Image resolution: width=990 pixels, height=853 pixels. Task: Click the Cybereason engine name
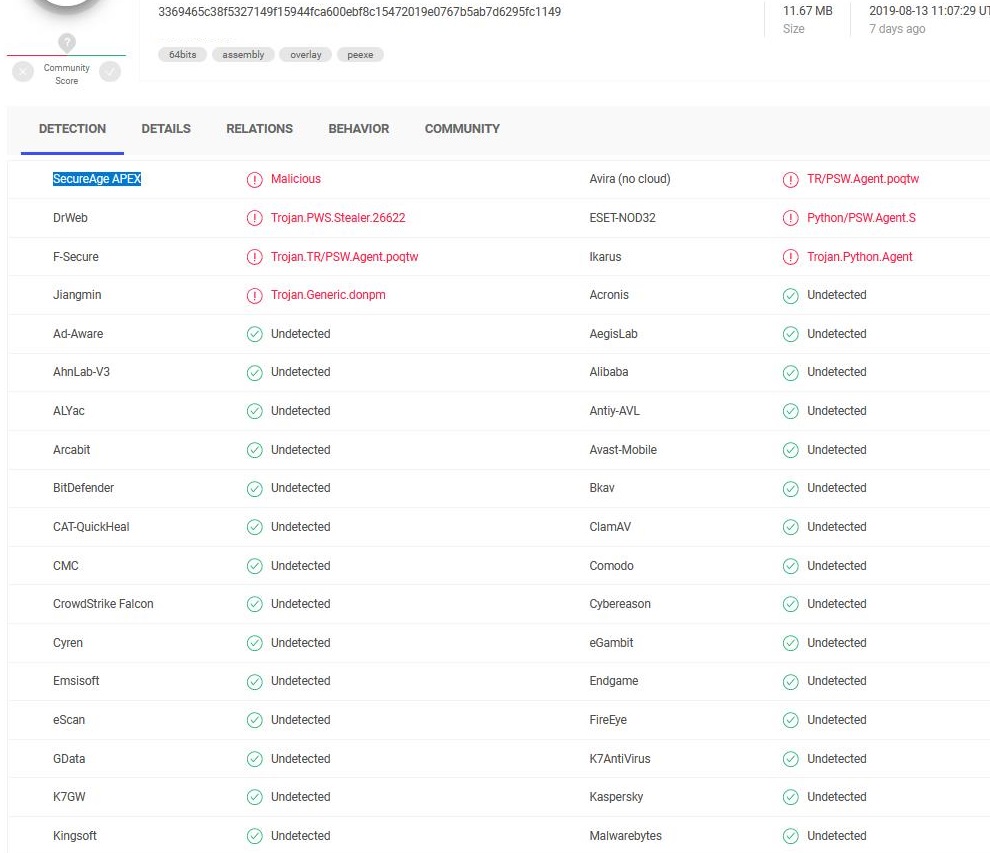[x=619, y=604]
